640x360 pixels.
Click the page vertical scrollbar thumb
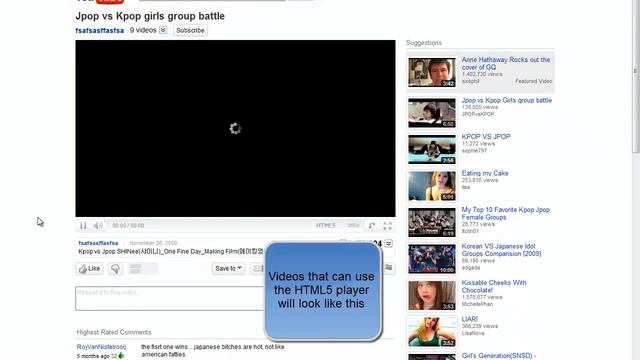(x=636, y=76)
